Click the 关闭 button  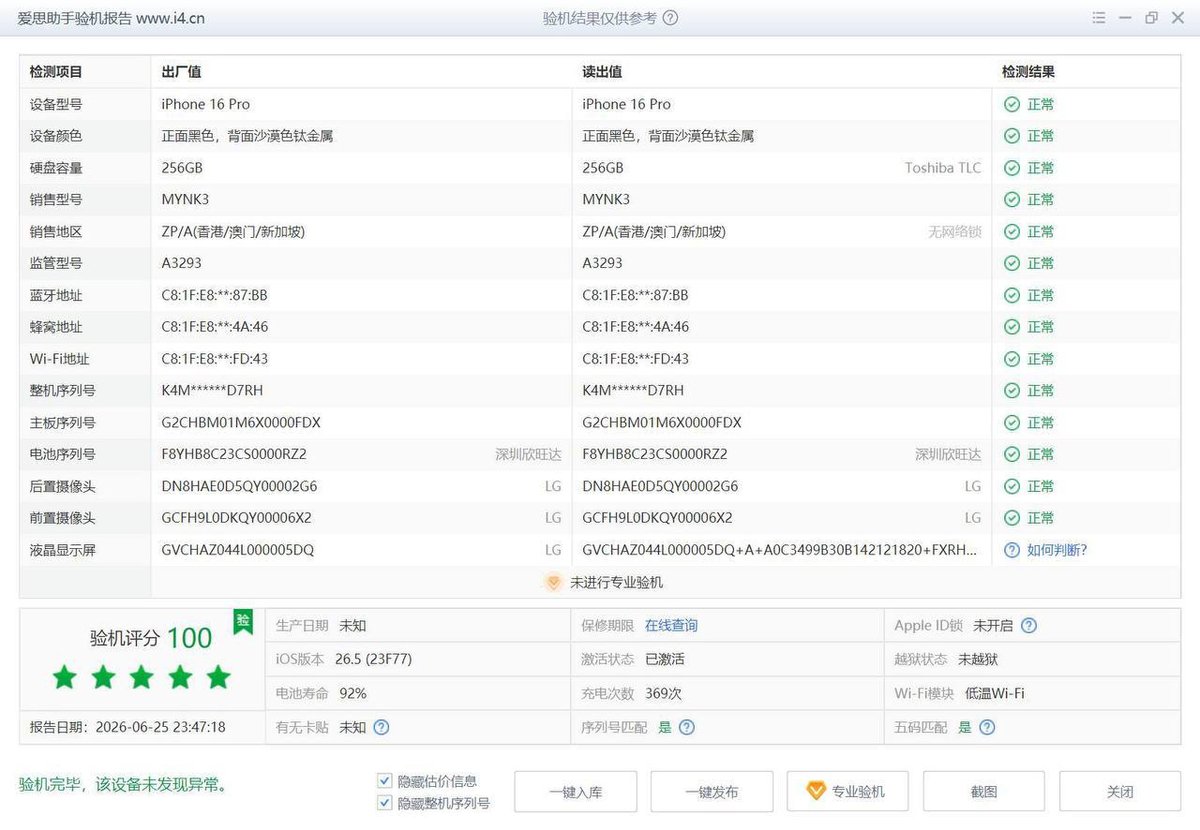click(1120, 792)
